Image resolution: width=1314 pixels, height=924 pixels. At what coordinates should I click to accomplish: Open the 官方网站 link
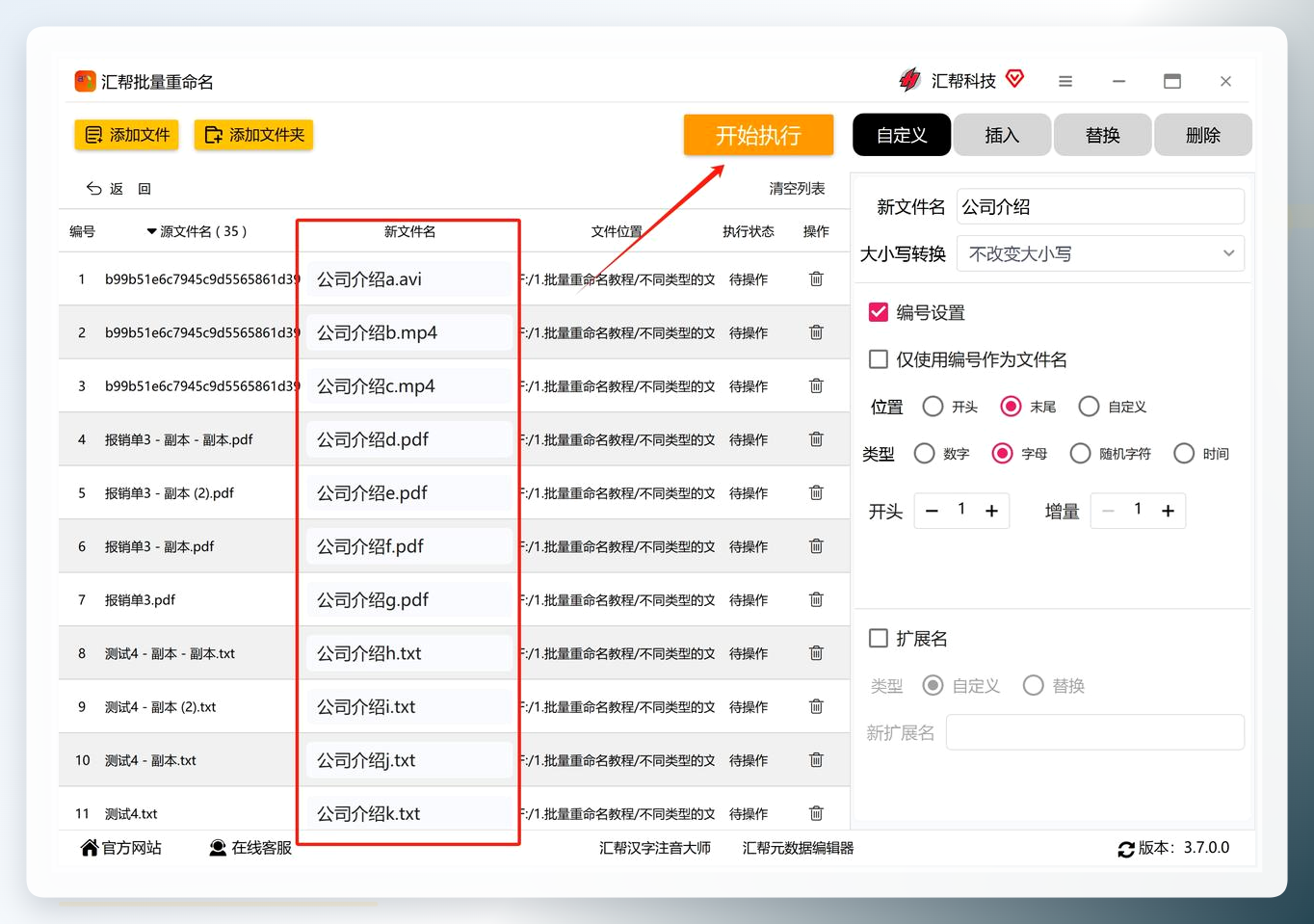pyautogui.click(x=121, y=848)
